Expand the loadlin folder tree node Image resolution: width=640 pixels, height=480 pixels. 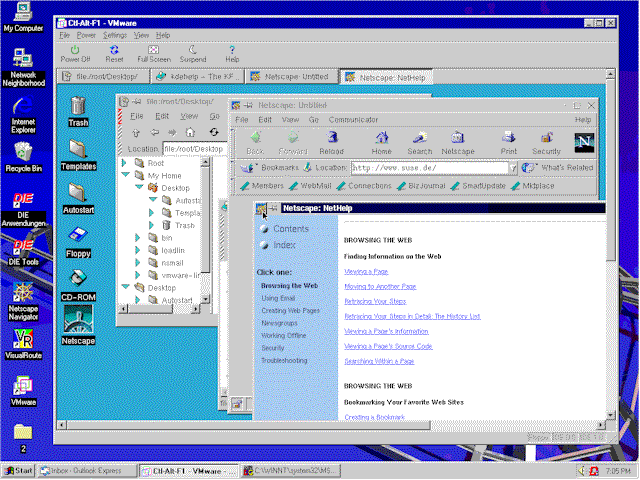(x=138, y=250)
